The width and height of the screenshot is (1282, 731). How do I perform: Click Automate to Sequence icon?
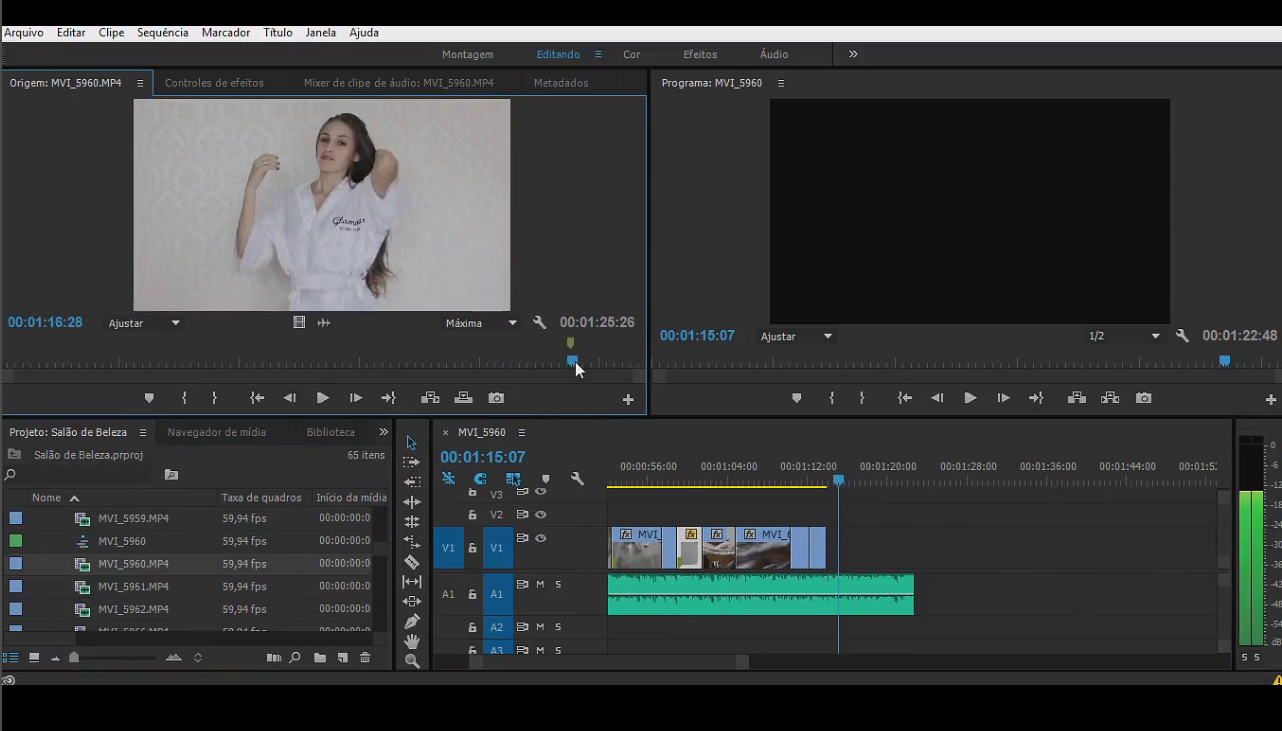pyautogui.click(x=274, y=658)
